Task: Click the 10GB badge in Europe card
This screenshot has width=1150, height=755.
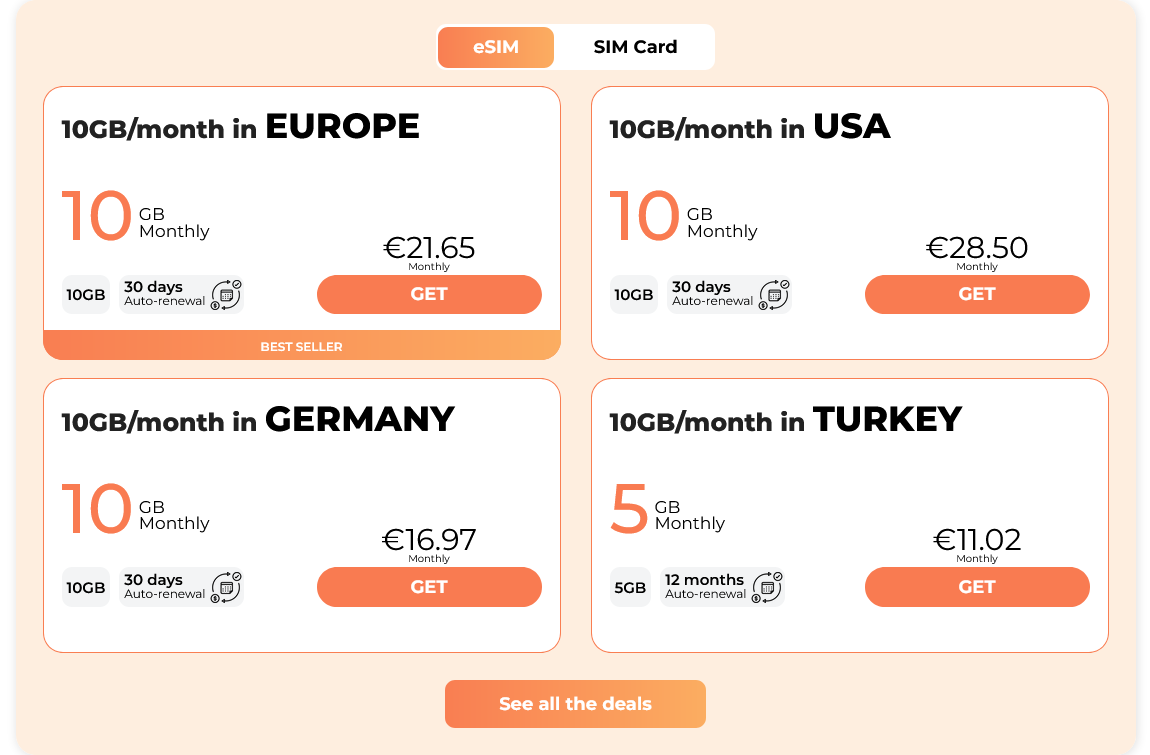Action: click(86, 295)
